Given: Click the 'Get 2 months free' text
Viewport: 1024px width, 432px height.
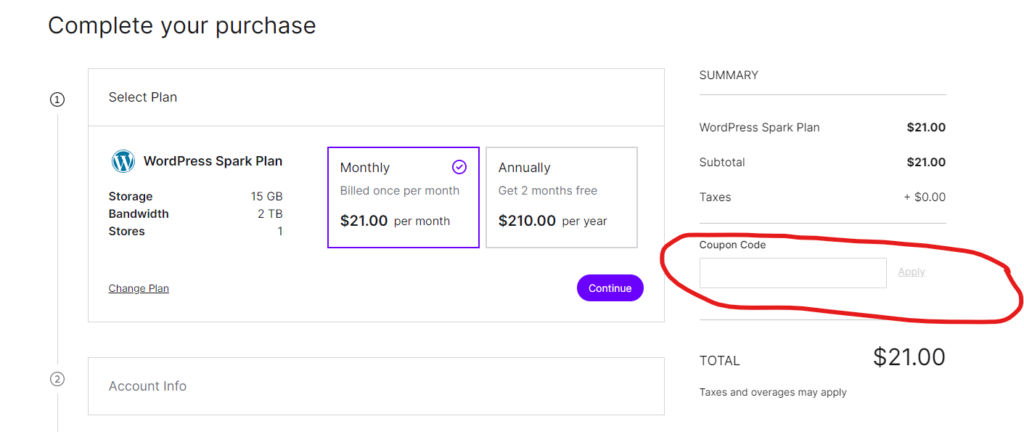Looking at the screenshot, I should point(548,191).
